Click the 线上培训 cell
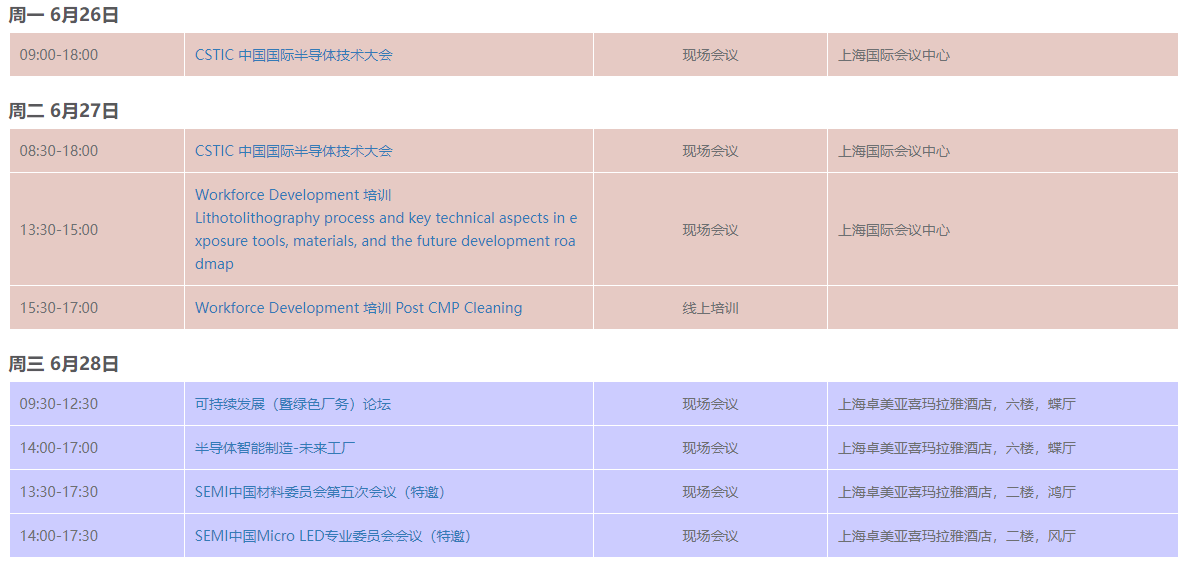 point(710,308)
